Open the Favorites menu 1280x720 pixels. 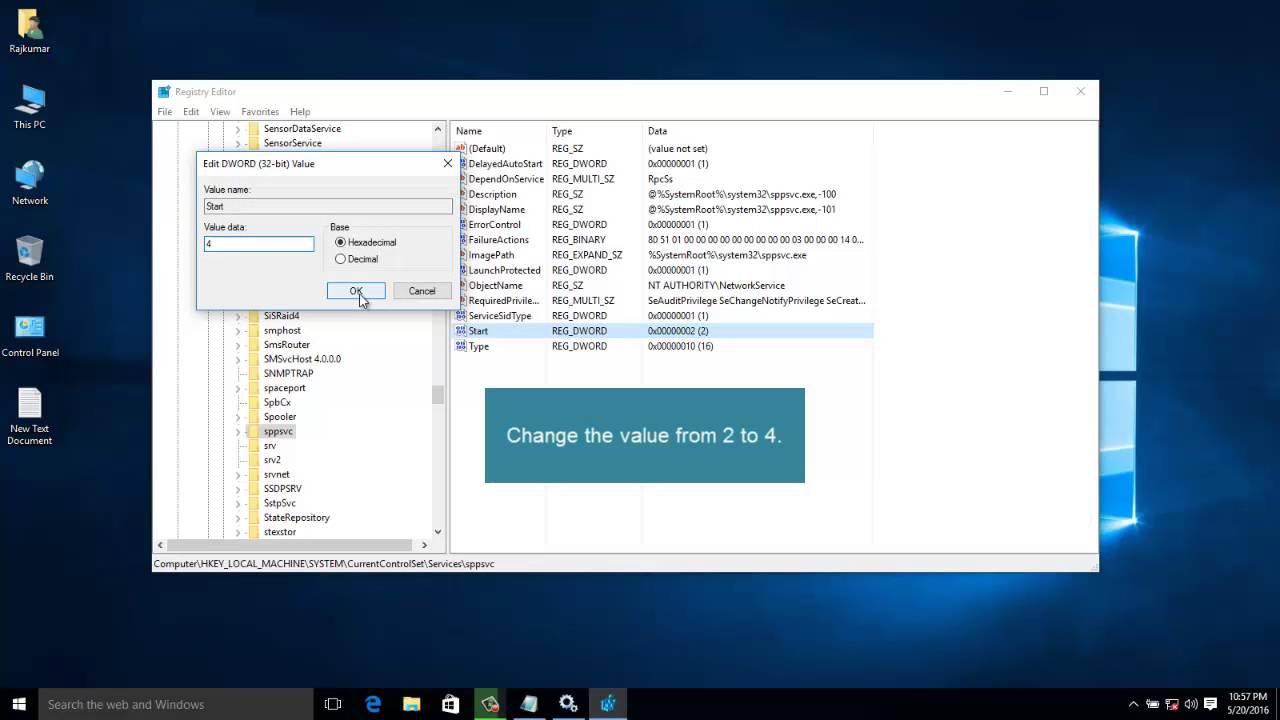[259, 112]
